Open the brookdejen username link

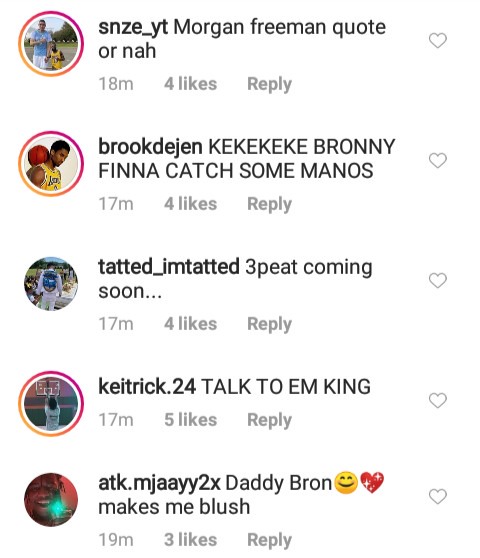click(x=150, y=147)
